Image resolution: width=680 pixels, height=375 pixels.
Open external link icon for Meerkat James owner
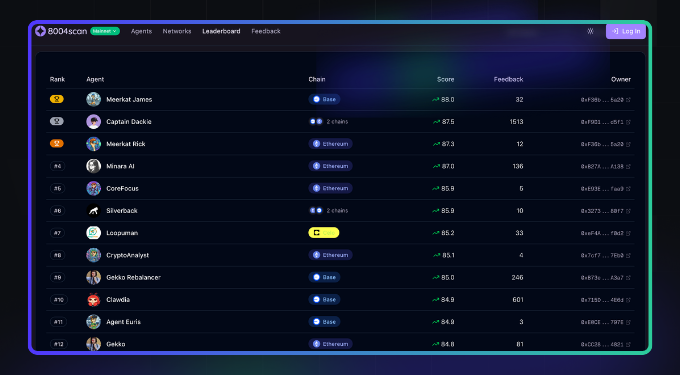[628, 100]
